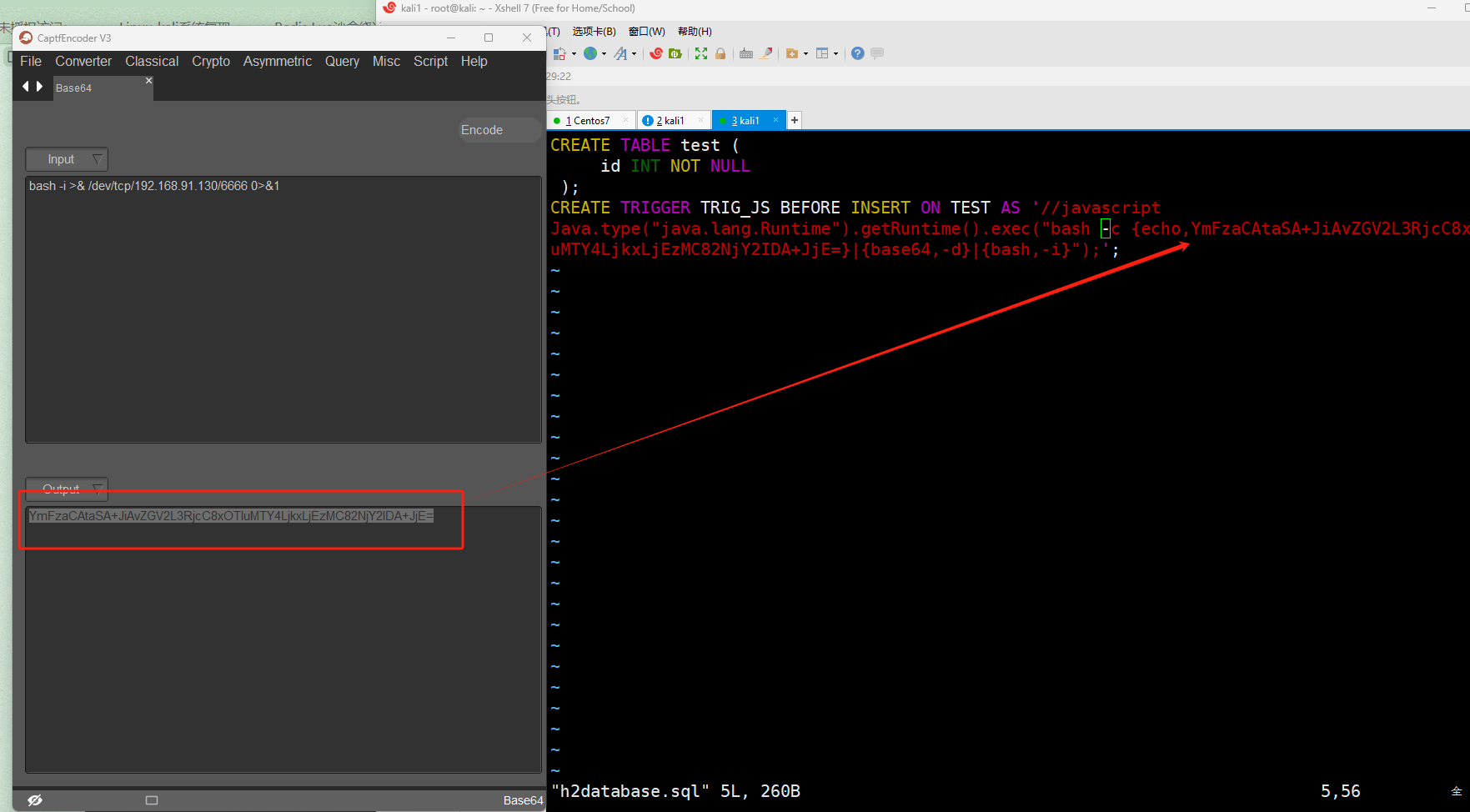
Task: Close the 1 Centos7 session tab
Action: coord(626,120)
